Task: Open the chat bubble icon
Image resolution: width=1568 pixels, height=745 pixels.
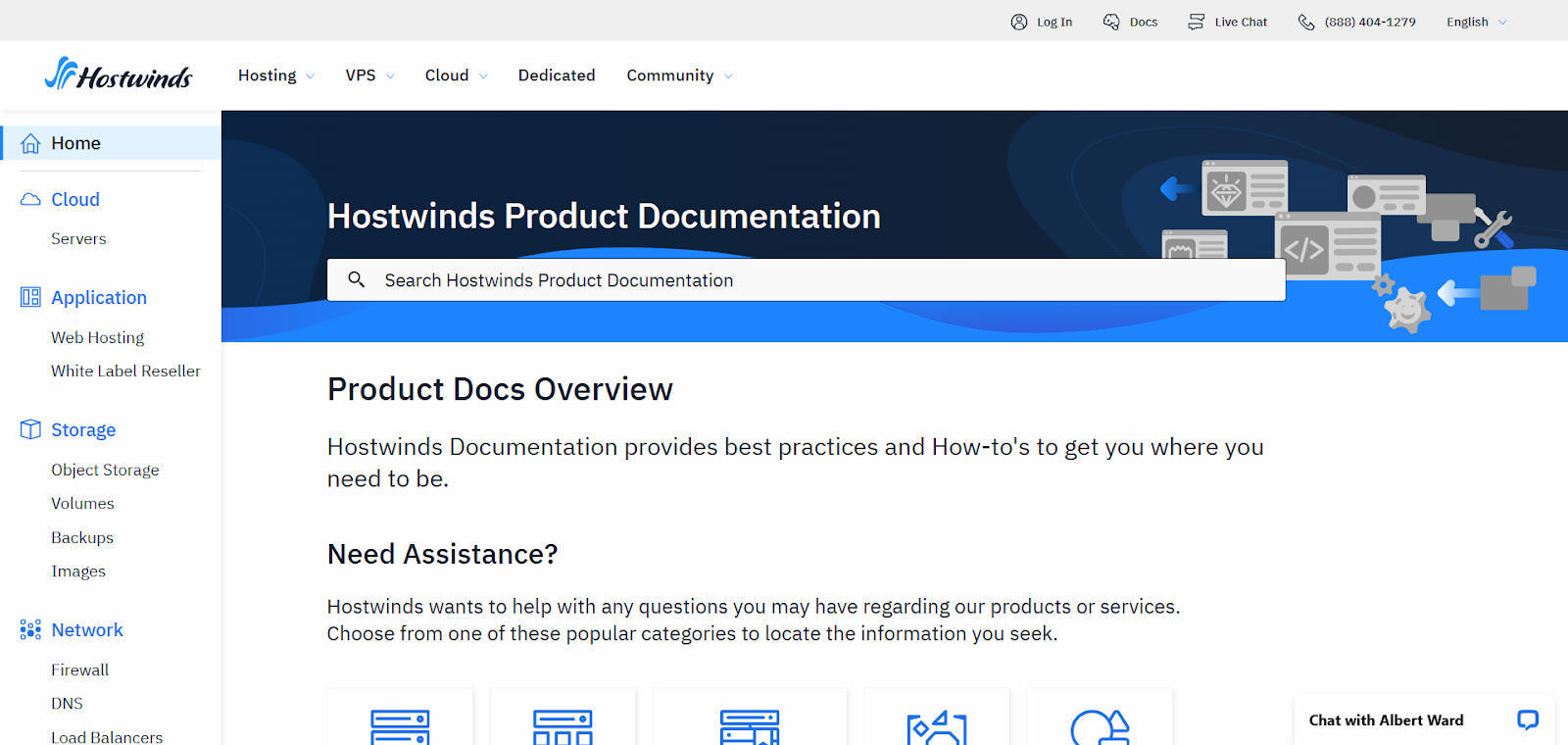Action: click(1528, 720)
